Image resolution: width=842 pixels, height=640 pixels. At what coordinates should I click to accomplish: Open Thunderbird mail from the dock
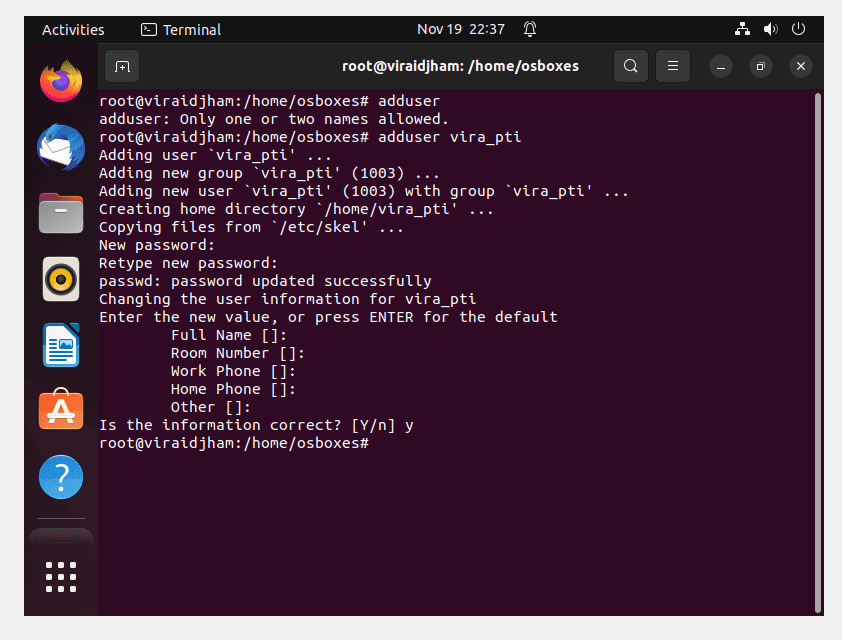(x=61, y=147)
